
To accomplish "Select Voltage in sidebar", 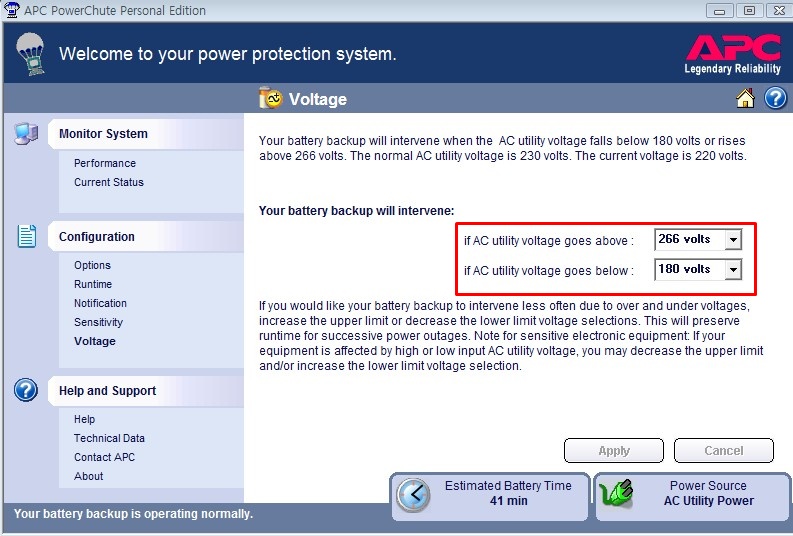I will tap(95, 341).
